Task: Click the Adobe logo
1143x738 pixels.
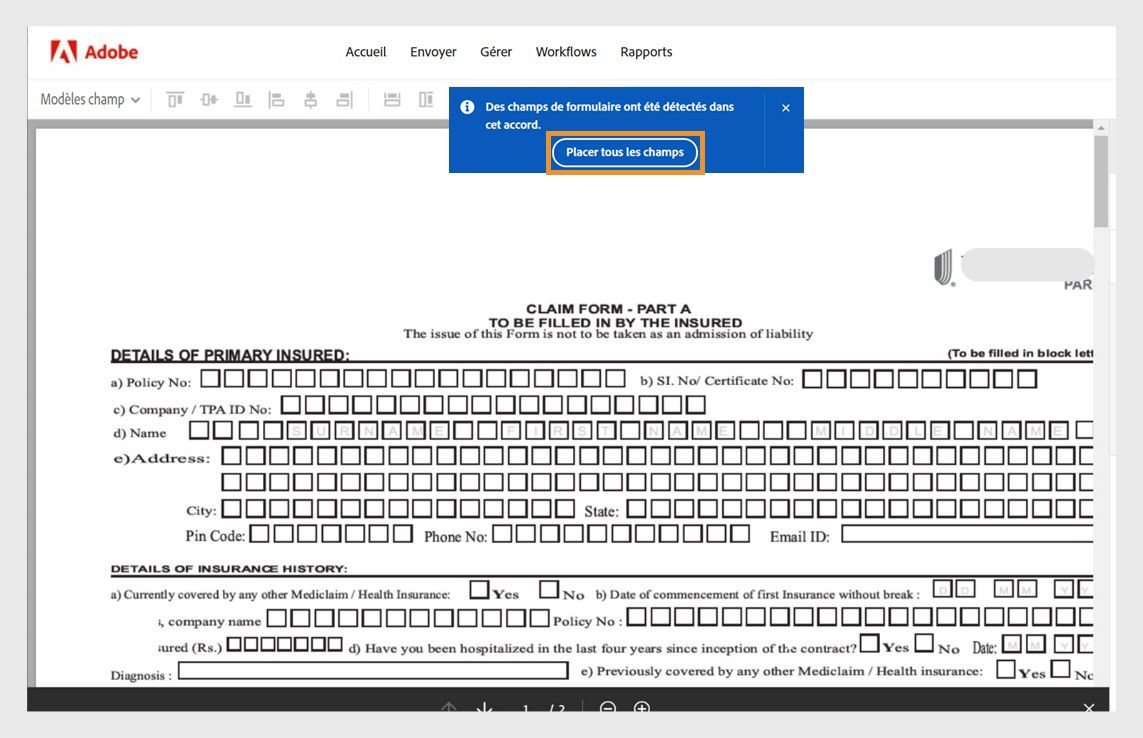Action: coord(93,52)
